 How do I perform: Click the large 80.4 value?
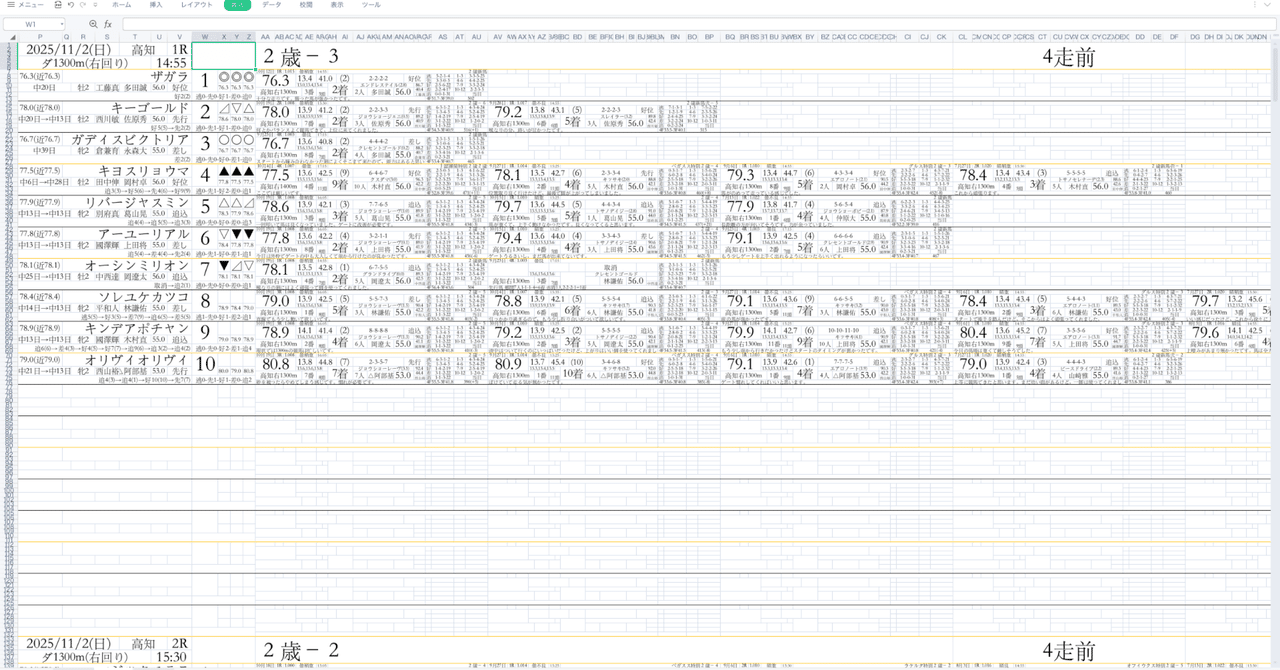(x=974, y=333)
